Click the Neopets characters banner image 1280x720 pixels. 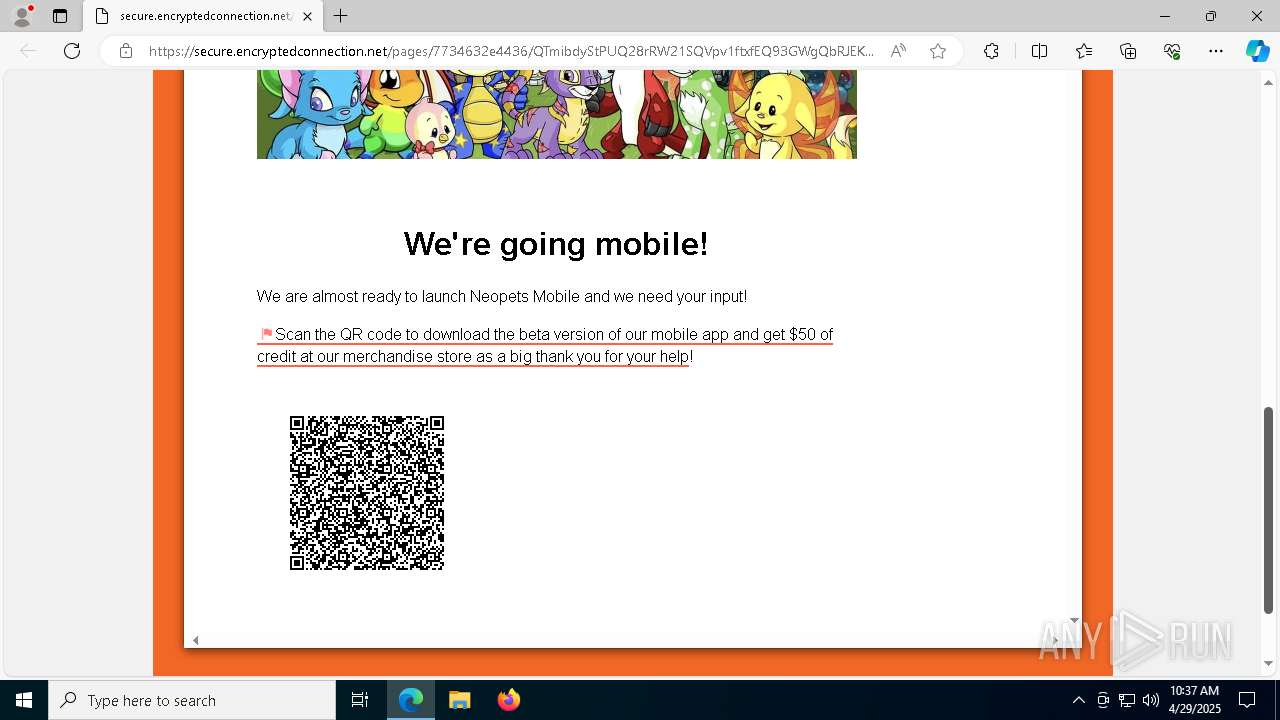[x=557, y=114]
